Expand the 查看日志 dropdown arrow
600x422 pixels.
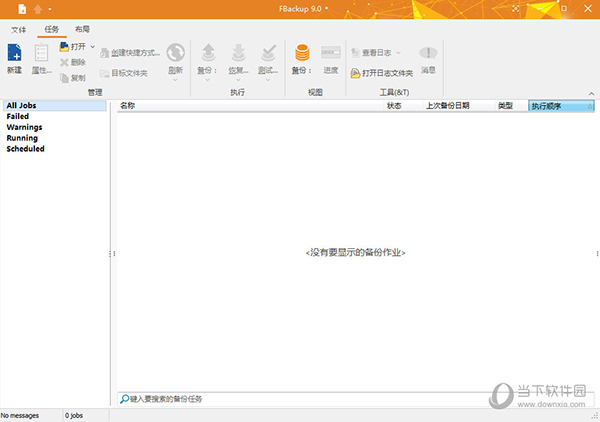coord(398,53)
